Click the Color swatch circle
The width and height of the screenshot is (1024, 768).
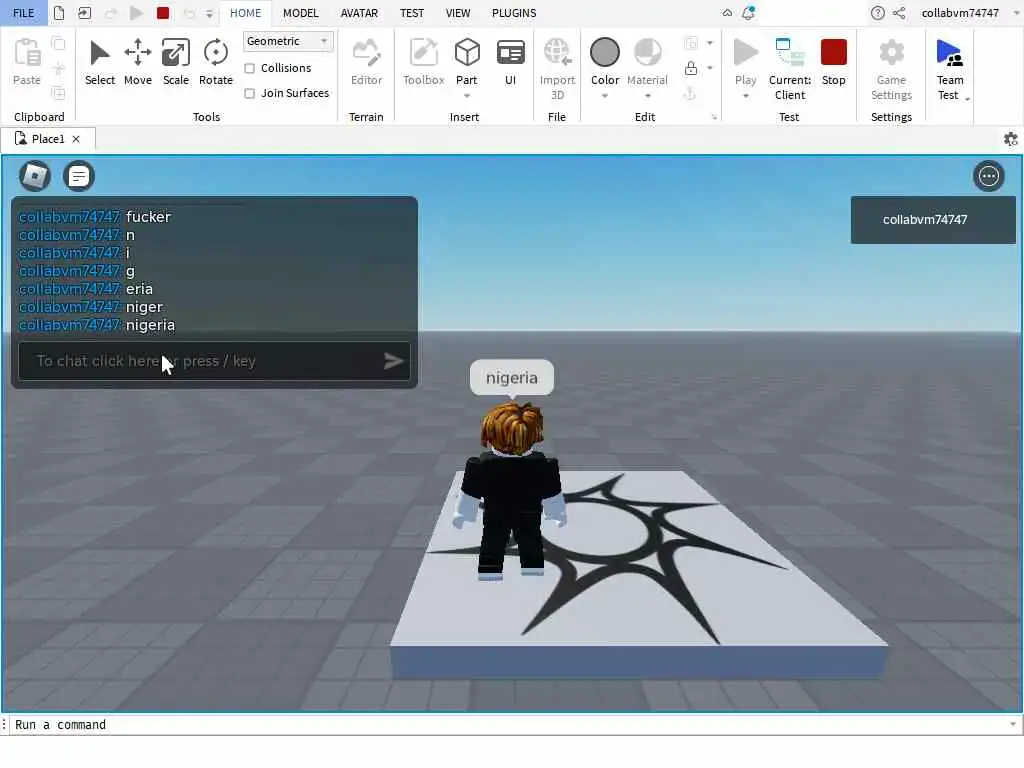[x=605, y=52]
